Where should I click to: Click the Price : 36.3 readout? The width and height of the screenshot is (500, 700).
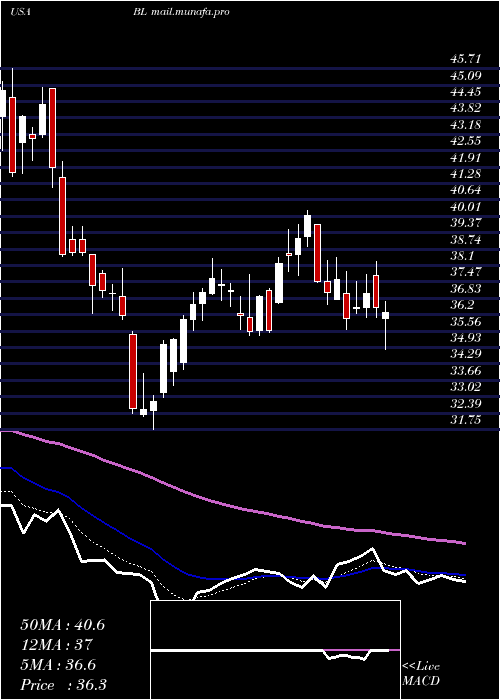click(x=63, y=685)
